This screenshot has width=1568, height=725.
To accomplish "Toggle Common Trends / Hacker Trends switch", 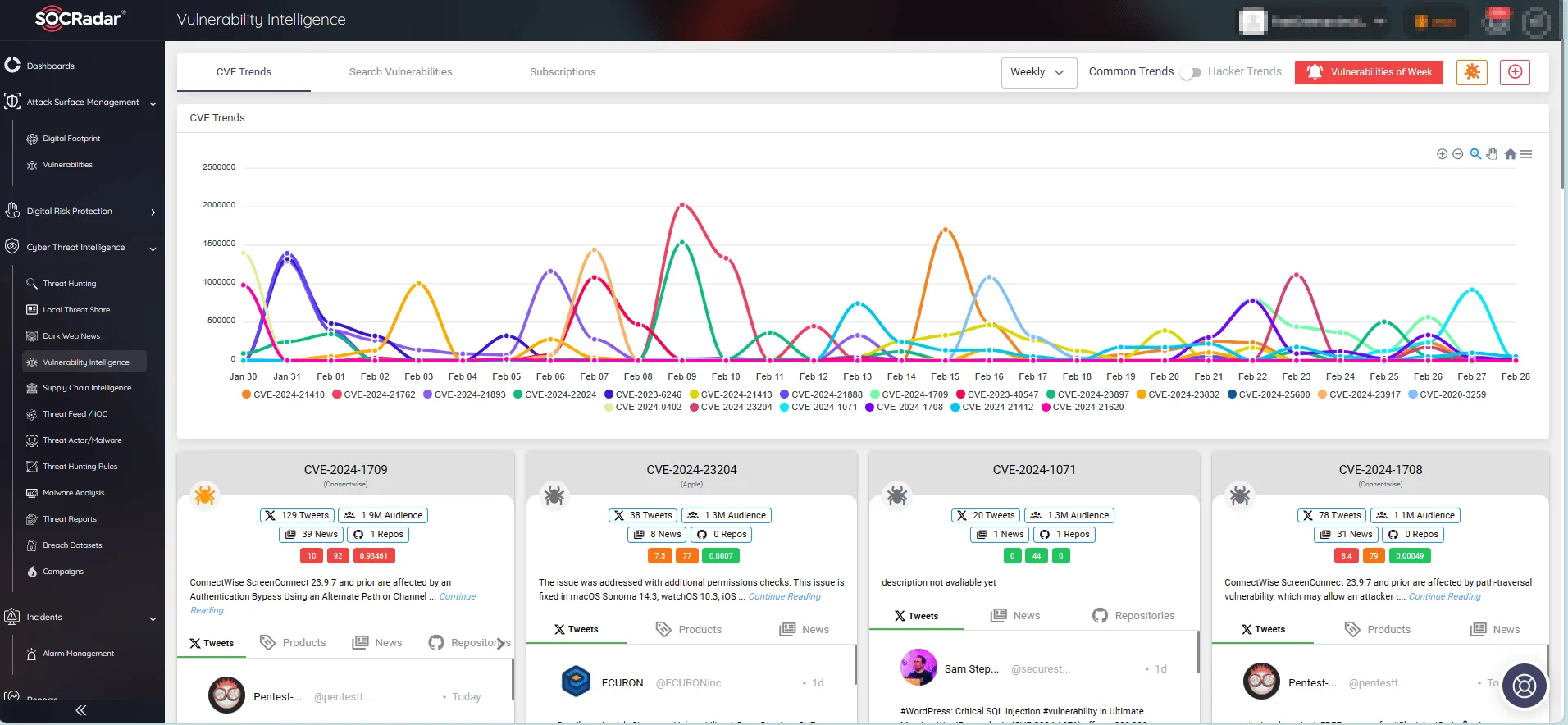I will (1191, 73).
